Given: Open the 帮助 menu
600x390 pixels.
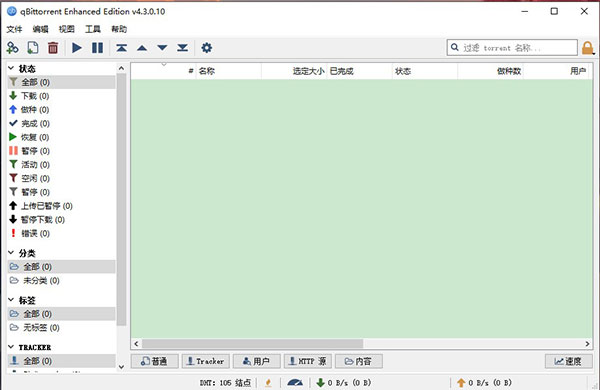Looking at the screenshot, I should (119, 29).
